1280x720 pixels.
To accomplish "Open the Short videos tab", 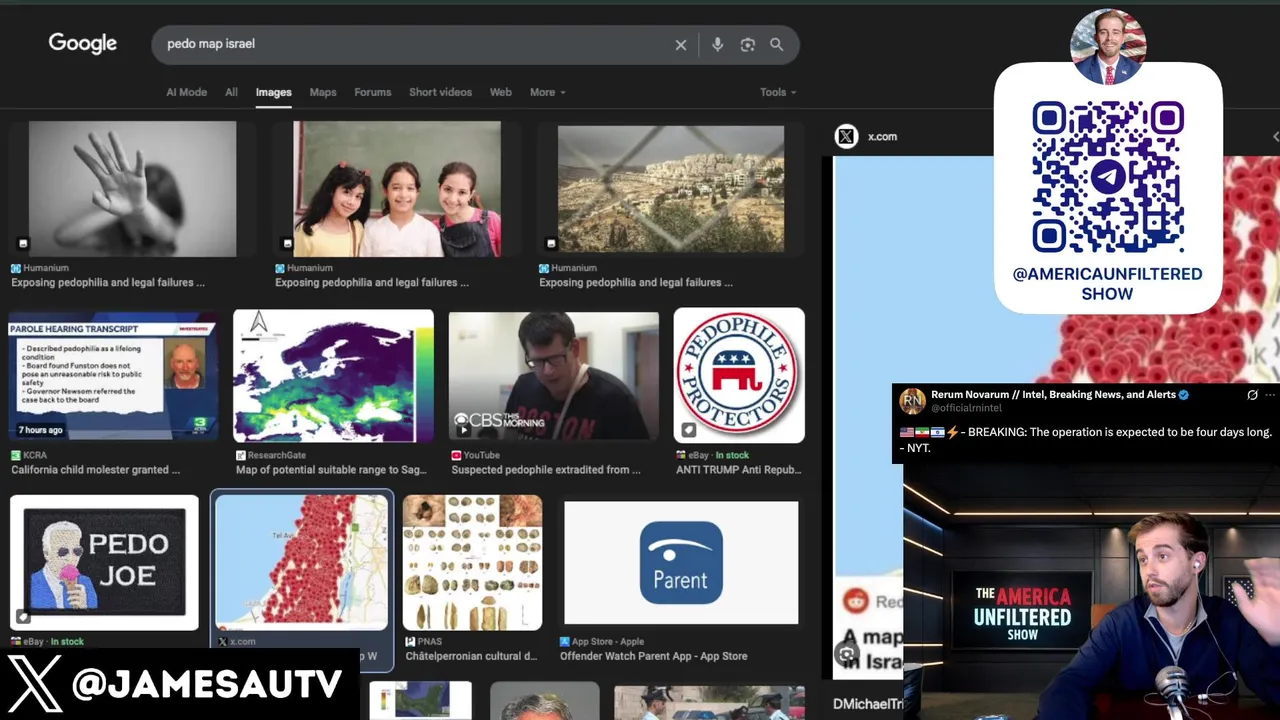I will (440, 92).
